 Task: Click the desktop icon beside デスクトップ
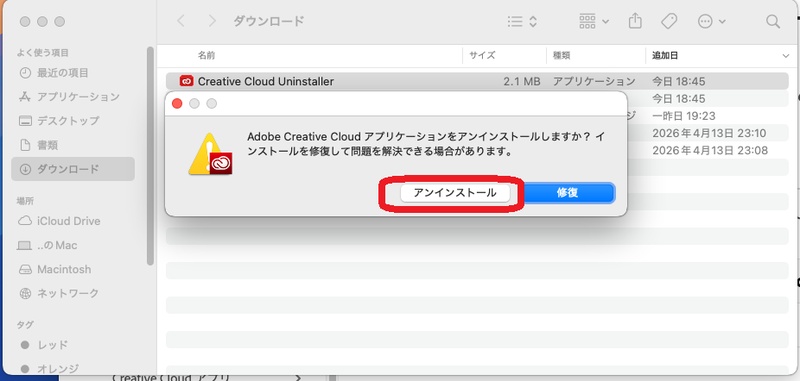pyautogui.click(x=25, y=121)
